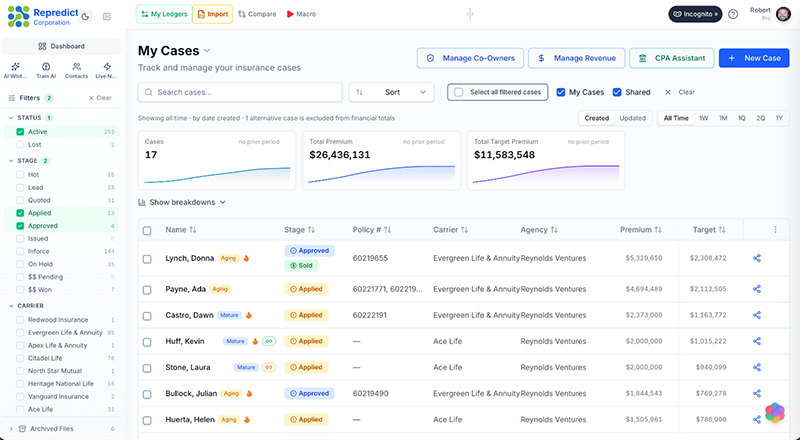
Task: Toggle My Cases checkbox
Action: (561, 92)
